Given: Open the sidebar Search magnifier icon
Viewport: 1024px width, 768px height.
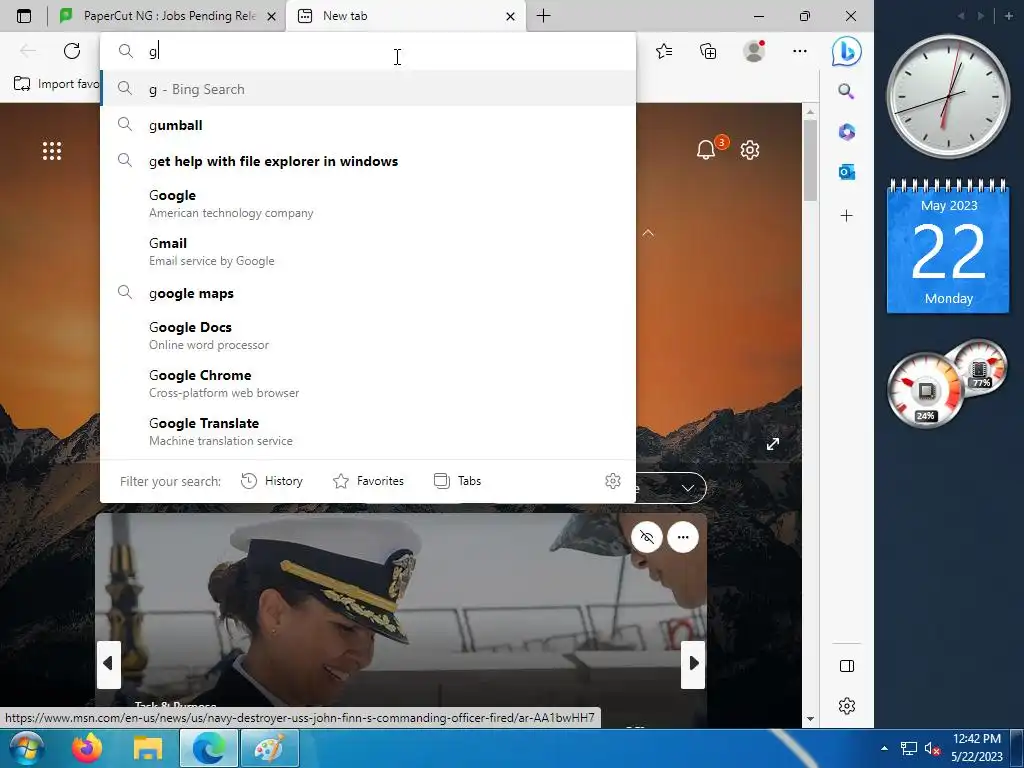Looking at the screenshot, I should tap(846, 91).
